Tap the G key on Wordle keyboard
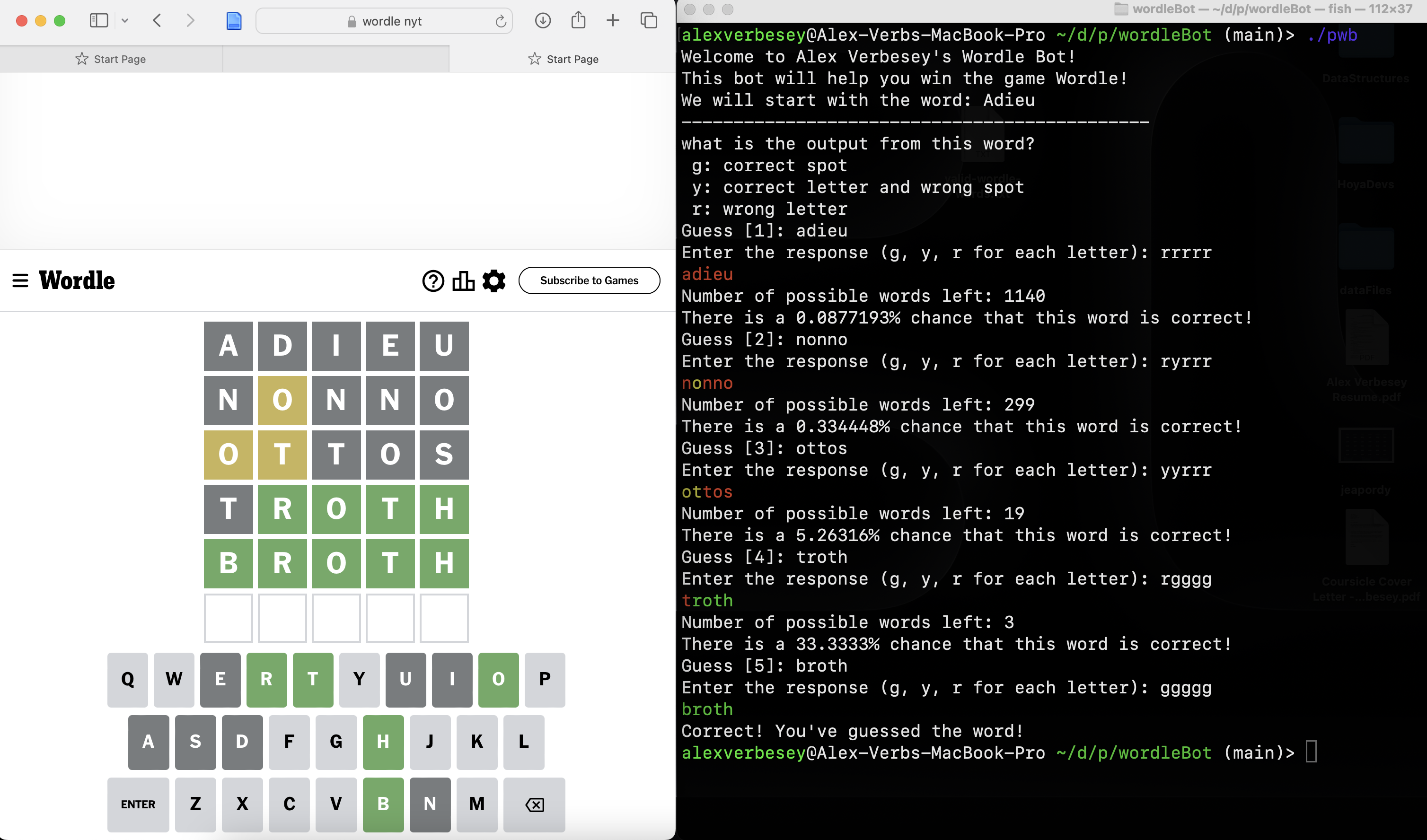 tap(336, 742)
